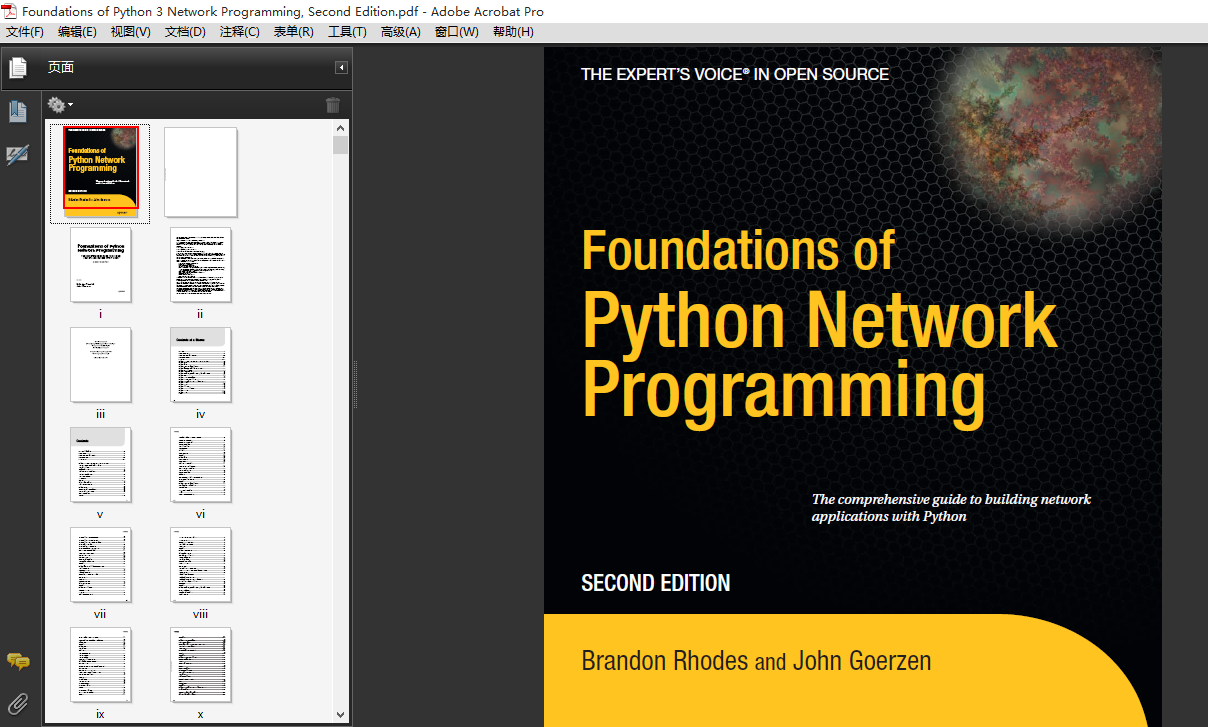This screenshot has width=1208, height=727.
Task: Collapse the 页面 navigation panel with arrow button
Action: (341, 68)
